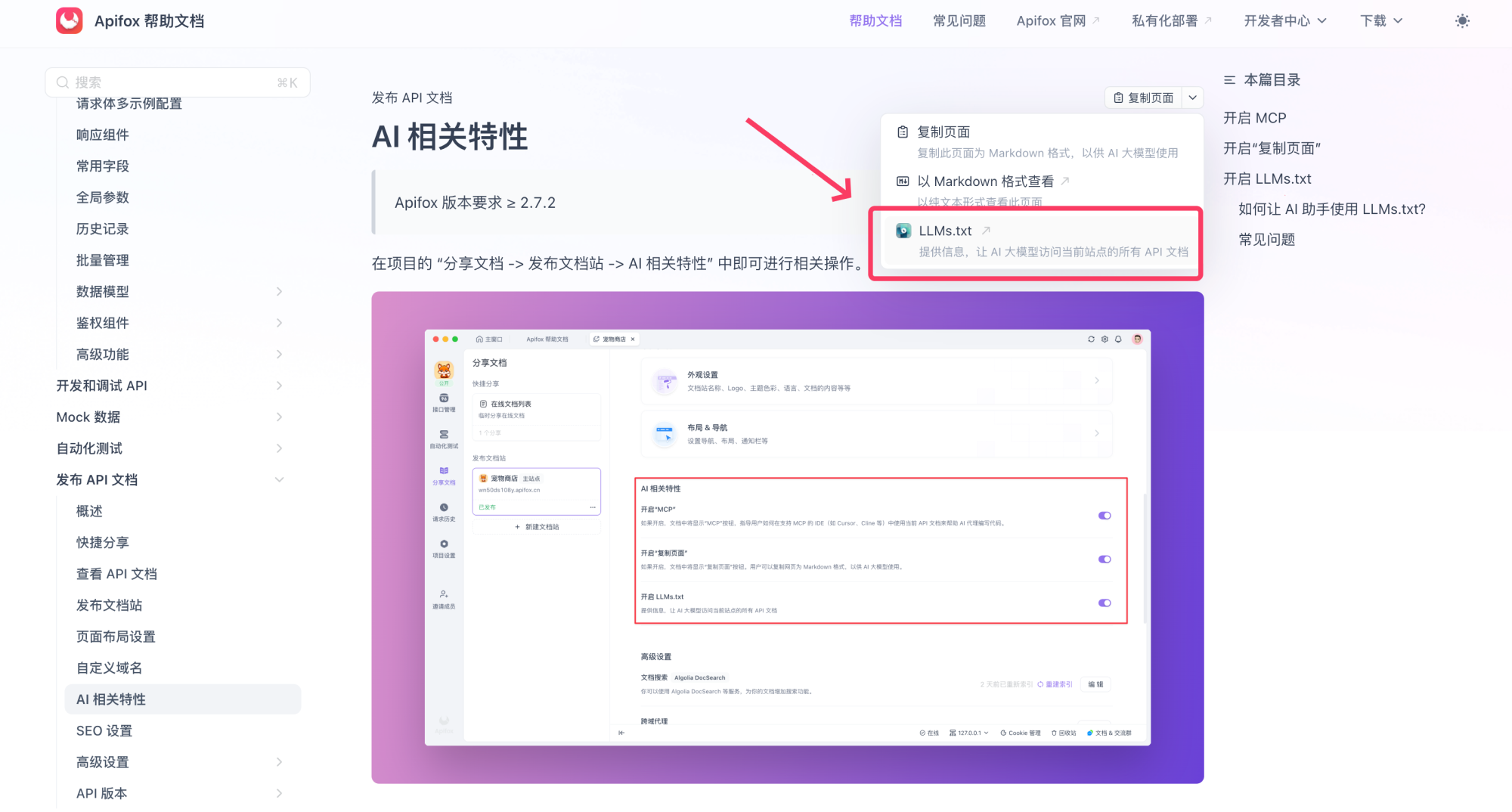Open 常见问题 in the top navigation
Image resolution: width=1512 pixels, height=812 pixels.
(x=959, y=21)
